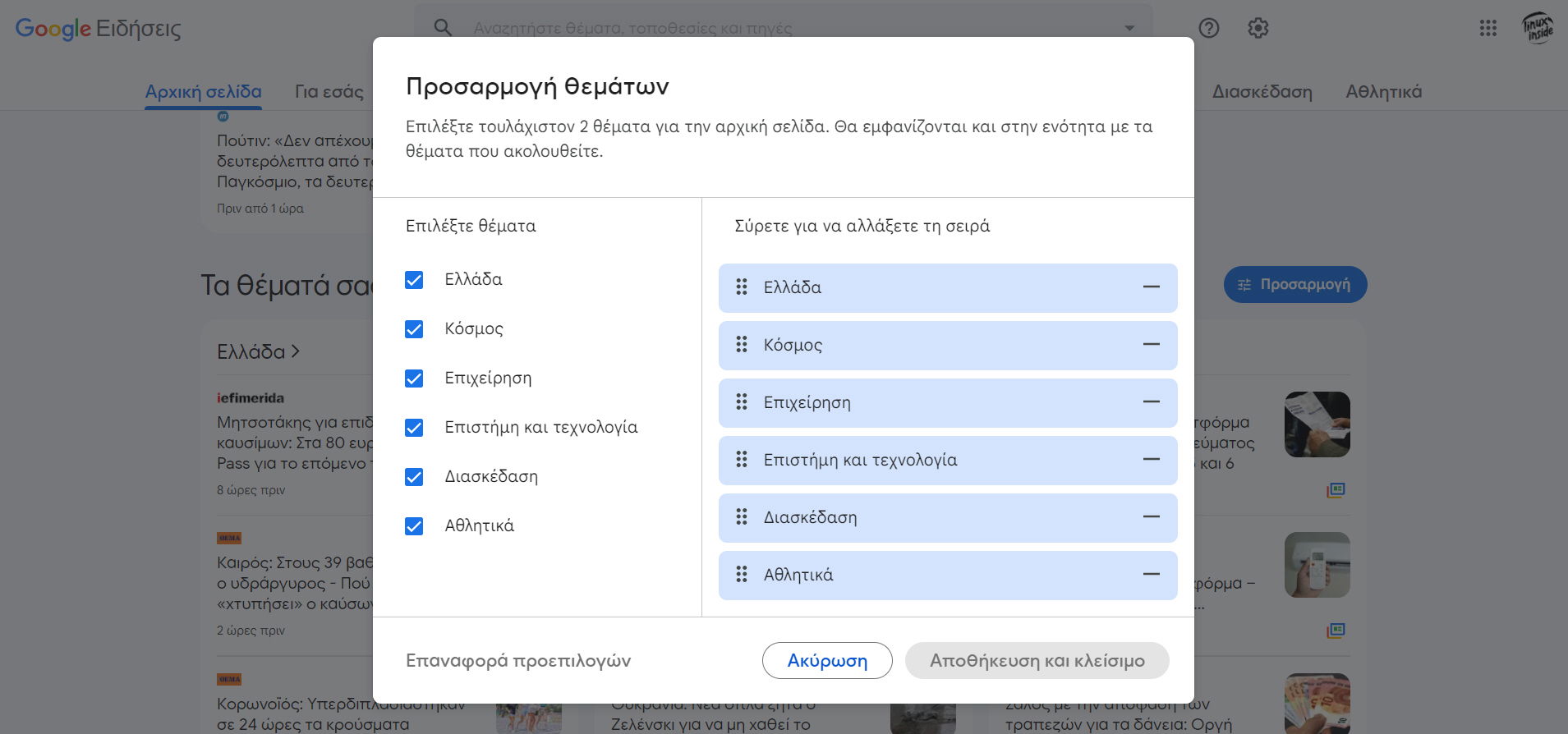Uncheck the Επιχείρηση checkbox
This screenshot has height=734, width=1568.
(414, 378)
